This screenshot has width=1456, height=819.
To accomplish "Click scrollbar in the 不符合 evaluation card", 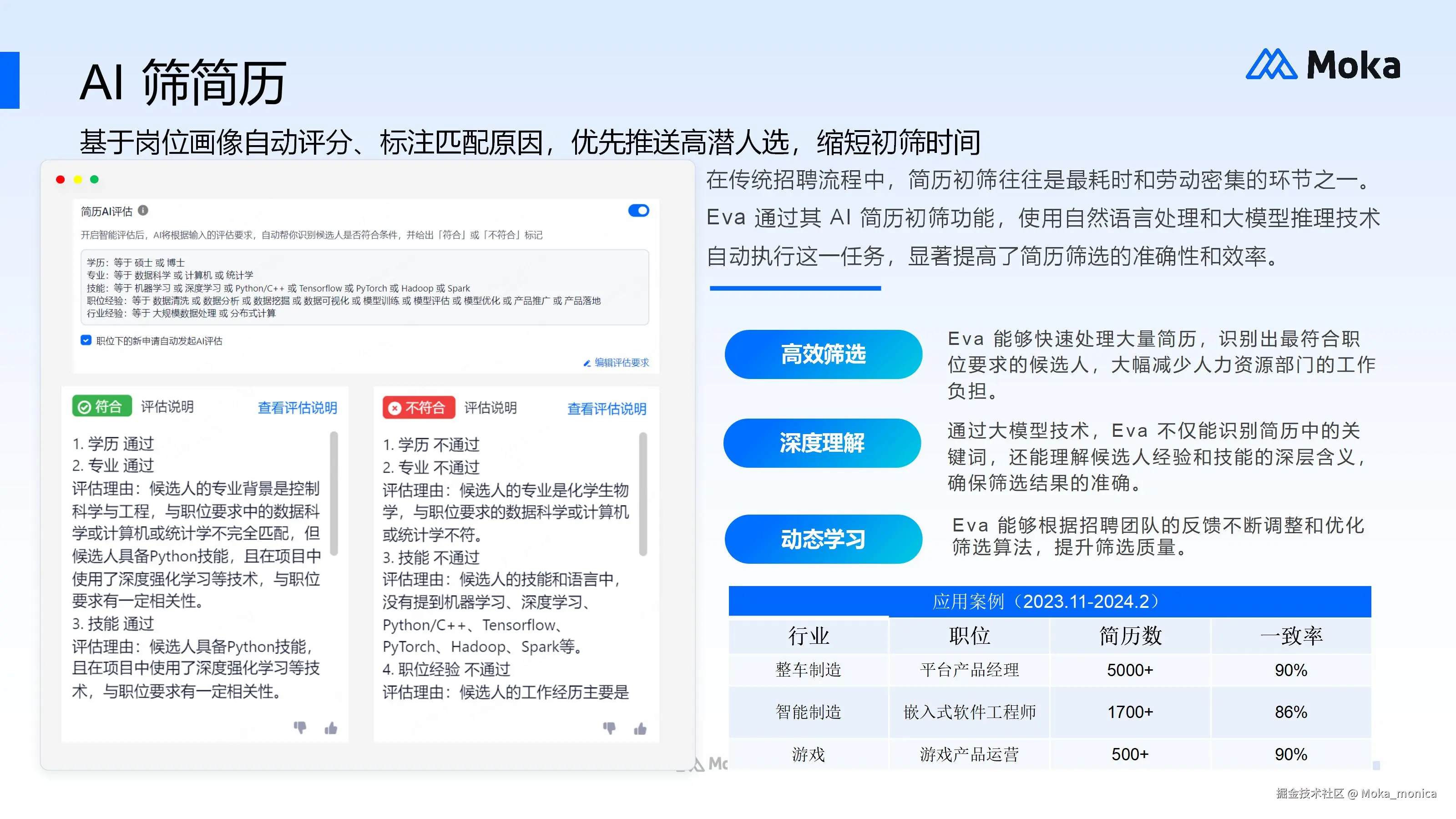I will [x=642, y=494].
